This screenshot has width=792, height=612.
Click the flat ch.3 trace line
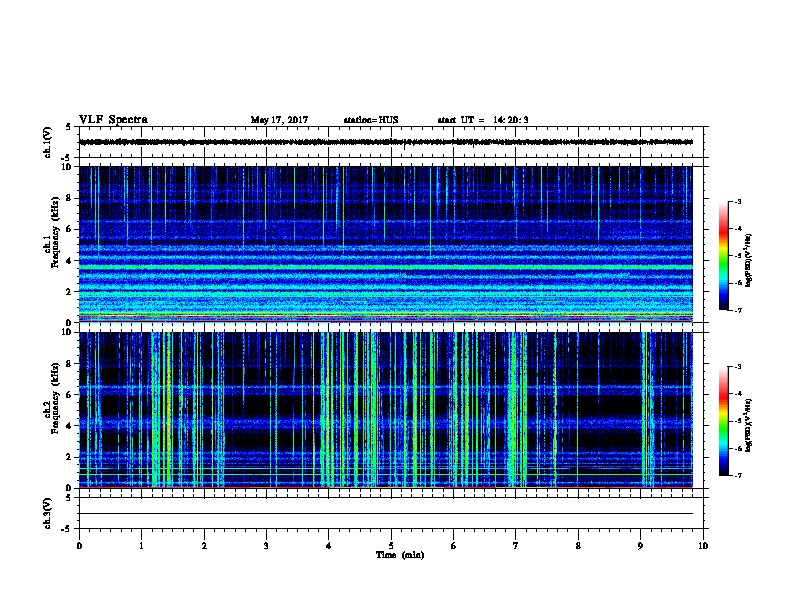point(386,514)
